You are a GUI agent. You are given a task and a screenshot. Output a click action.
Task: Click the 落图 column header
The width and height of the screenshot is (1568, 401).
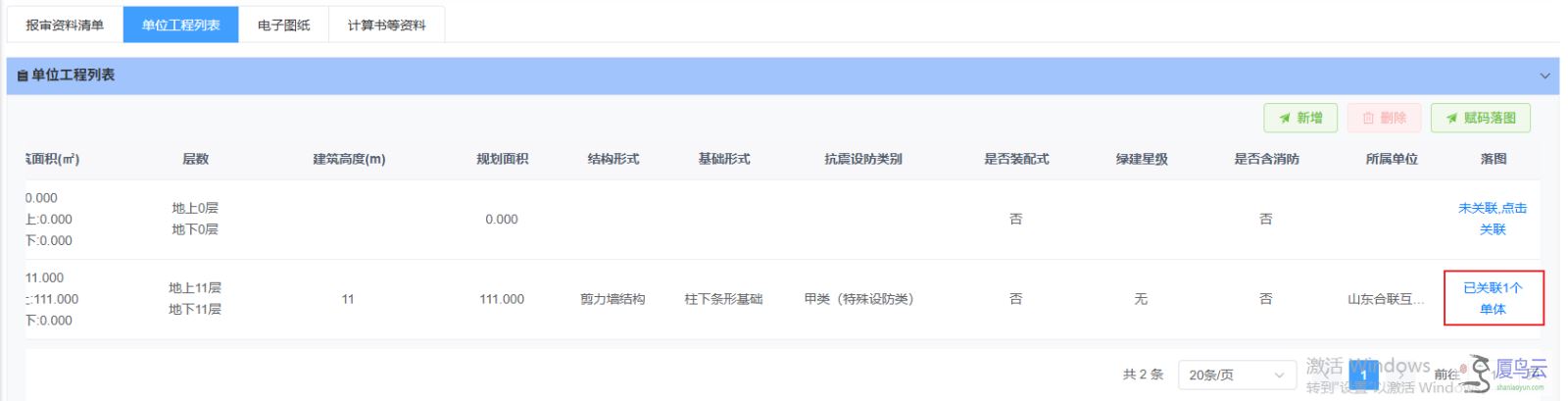[1493, 159]
